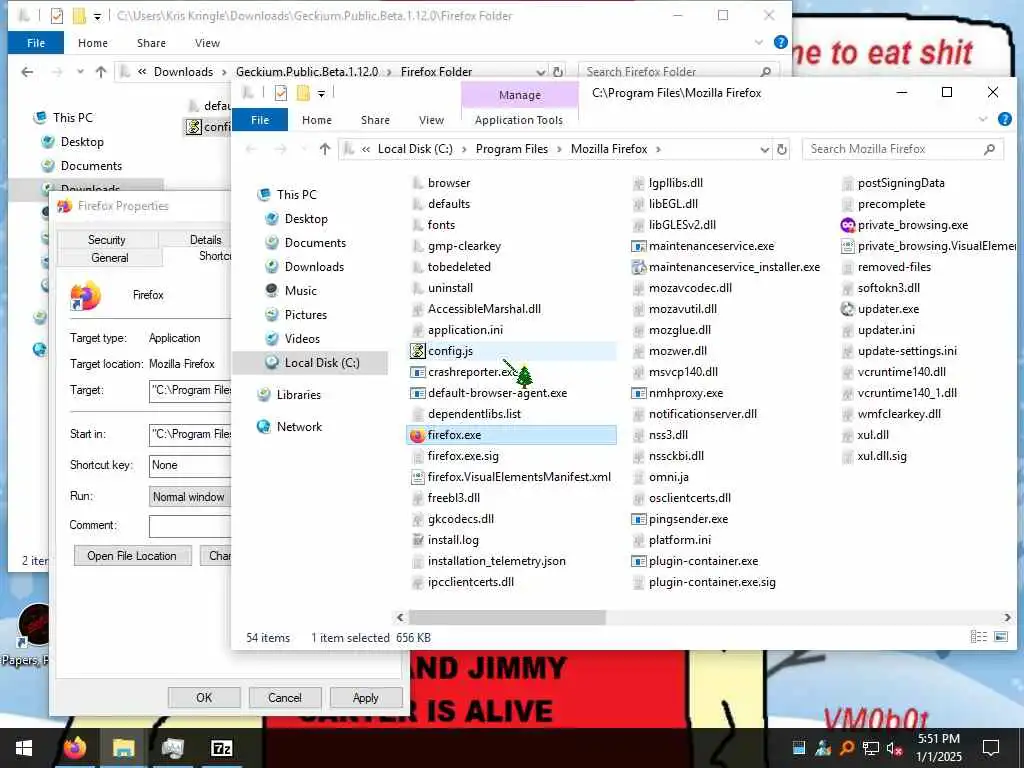Expand ribbon chevron in Firefox Folder window

click(759, 42)
